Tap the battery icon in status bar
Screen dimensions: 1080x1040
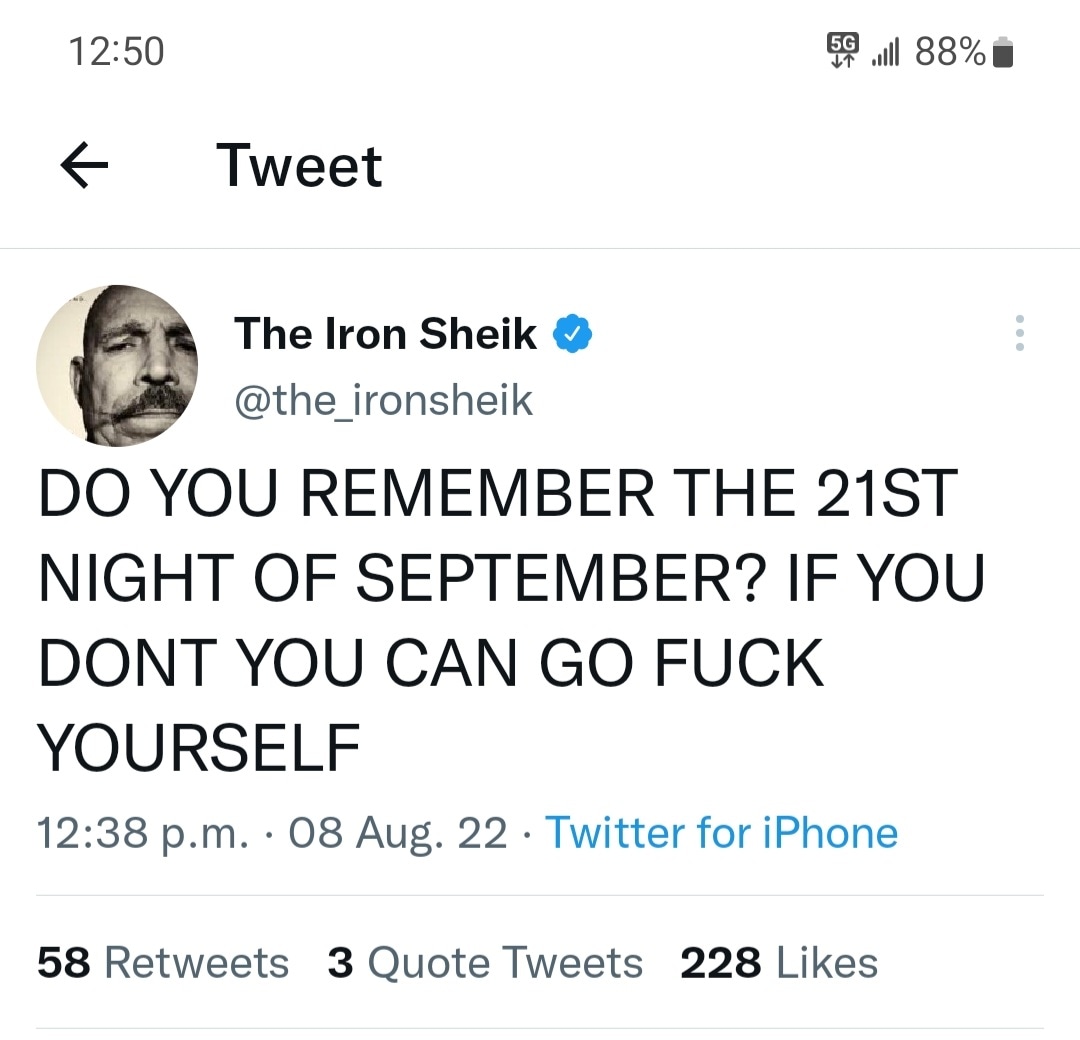pyautogui.click(x=1005, y=52)
